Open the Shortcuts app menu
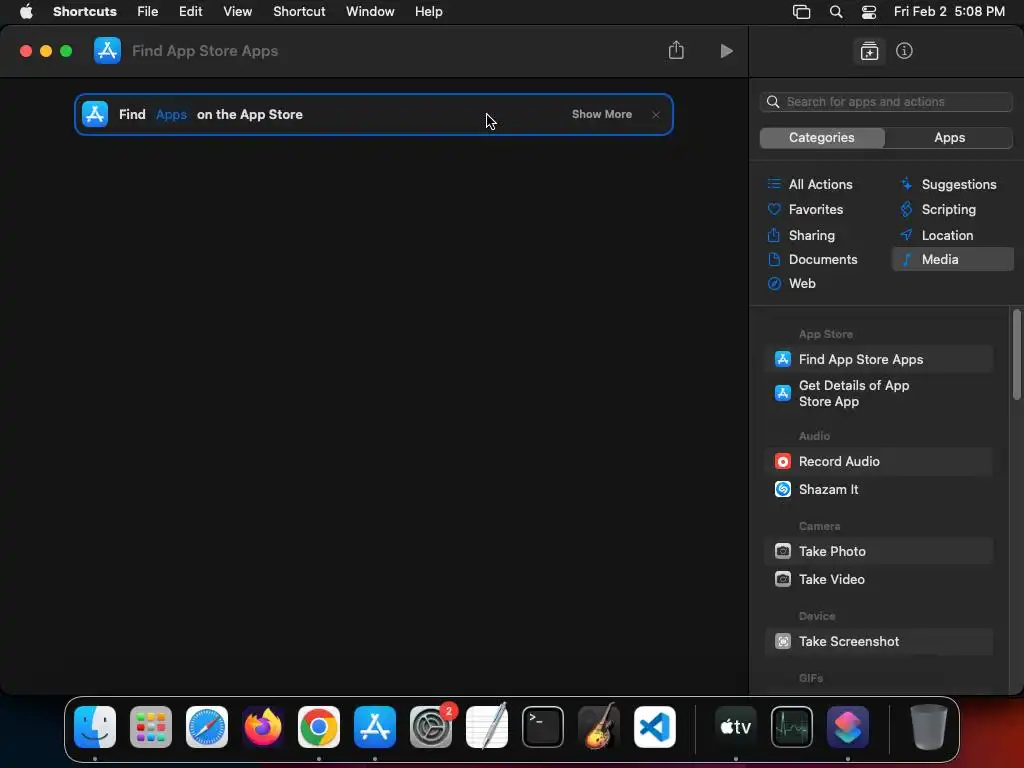This screenshot has height=768, width=1024. pyautogui.click(x=85, y=12)
